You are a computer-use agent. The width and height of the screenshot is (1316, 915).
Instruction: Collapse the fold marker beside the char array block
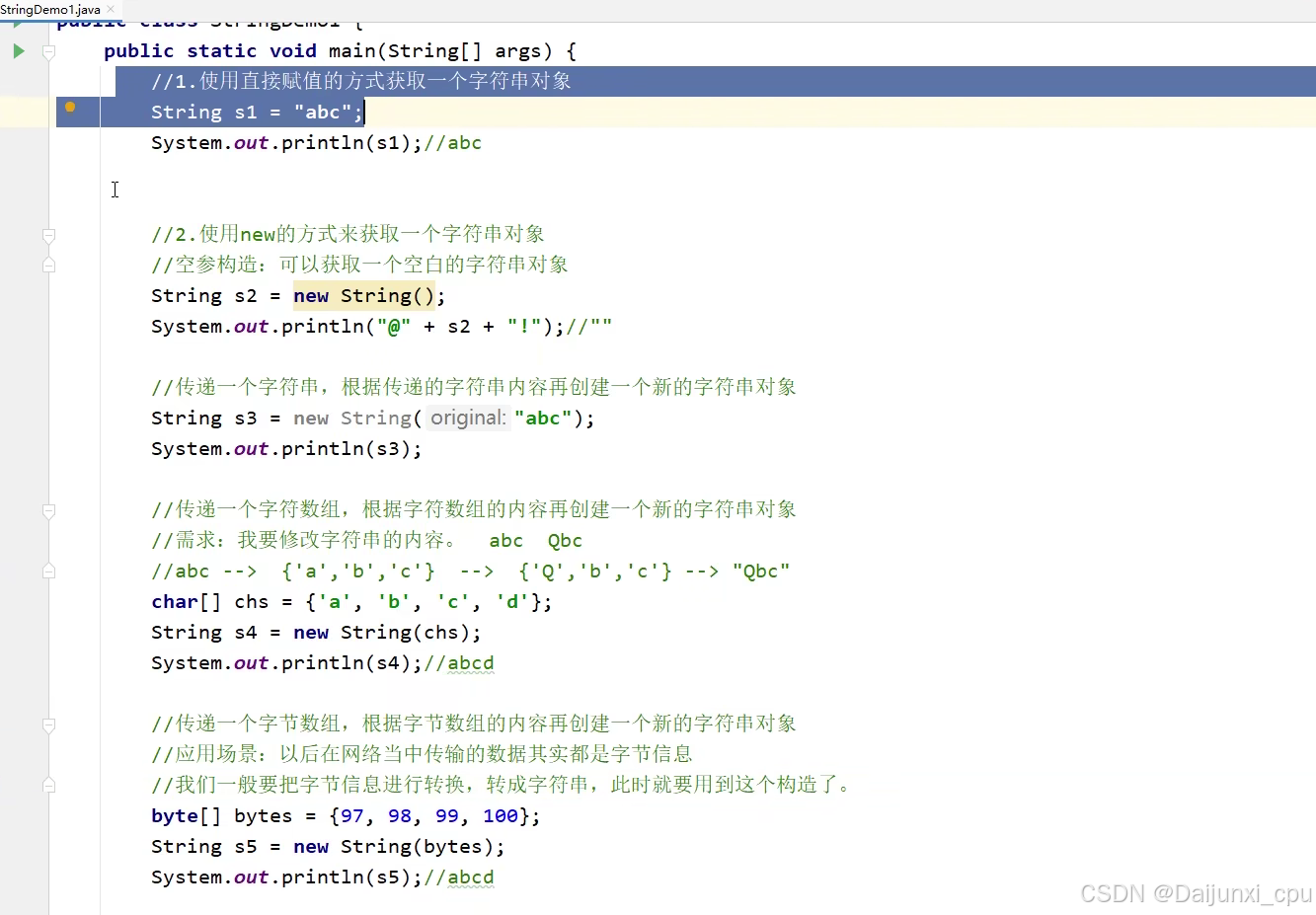48,511
